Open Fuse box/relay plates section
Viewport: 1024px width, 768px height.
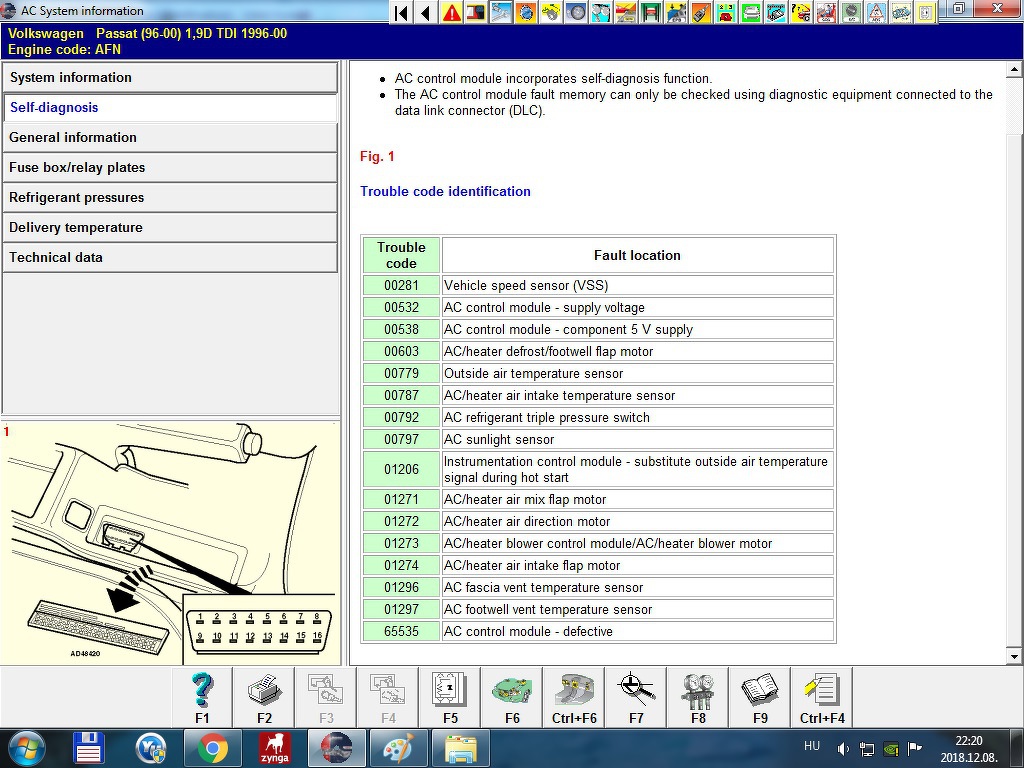[x=170, y=167]
